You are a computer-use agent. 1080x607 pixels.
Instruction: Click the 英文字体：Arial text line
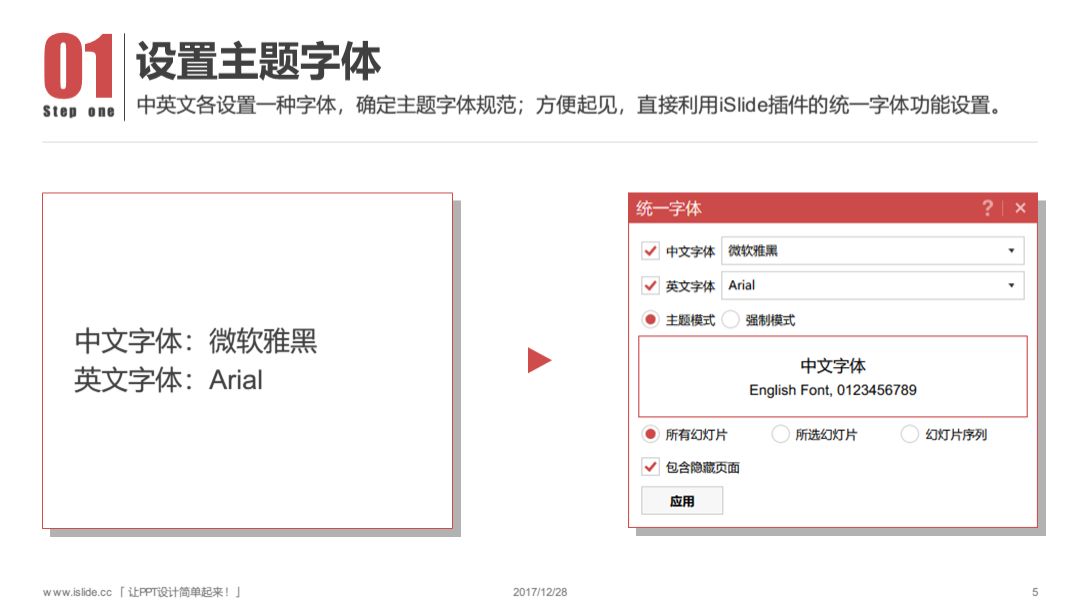coord(169,380)
